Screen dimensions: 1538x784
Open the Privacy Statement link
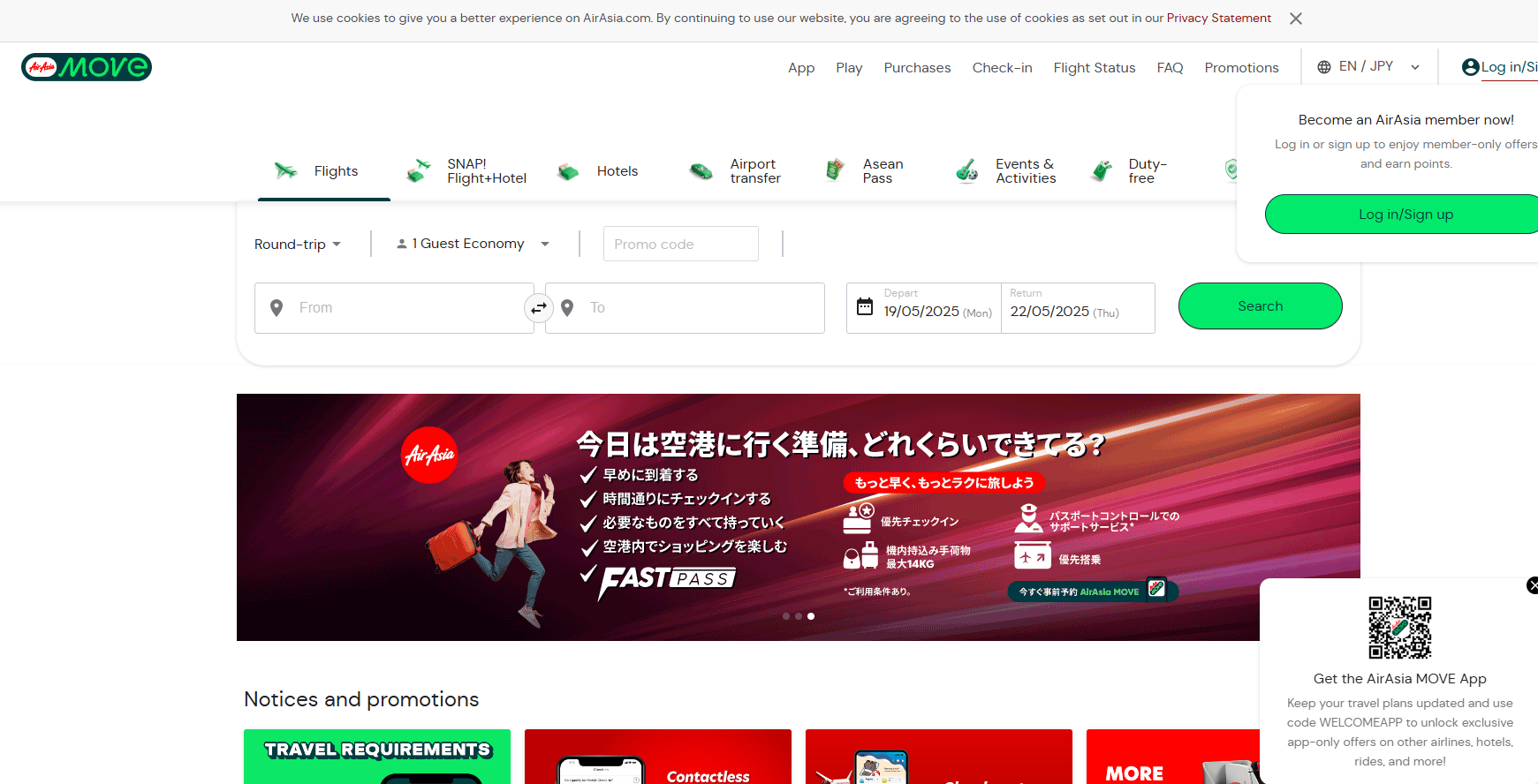1218,18
